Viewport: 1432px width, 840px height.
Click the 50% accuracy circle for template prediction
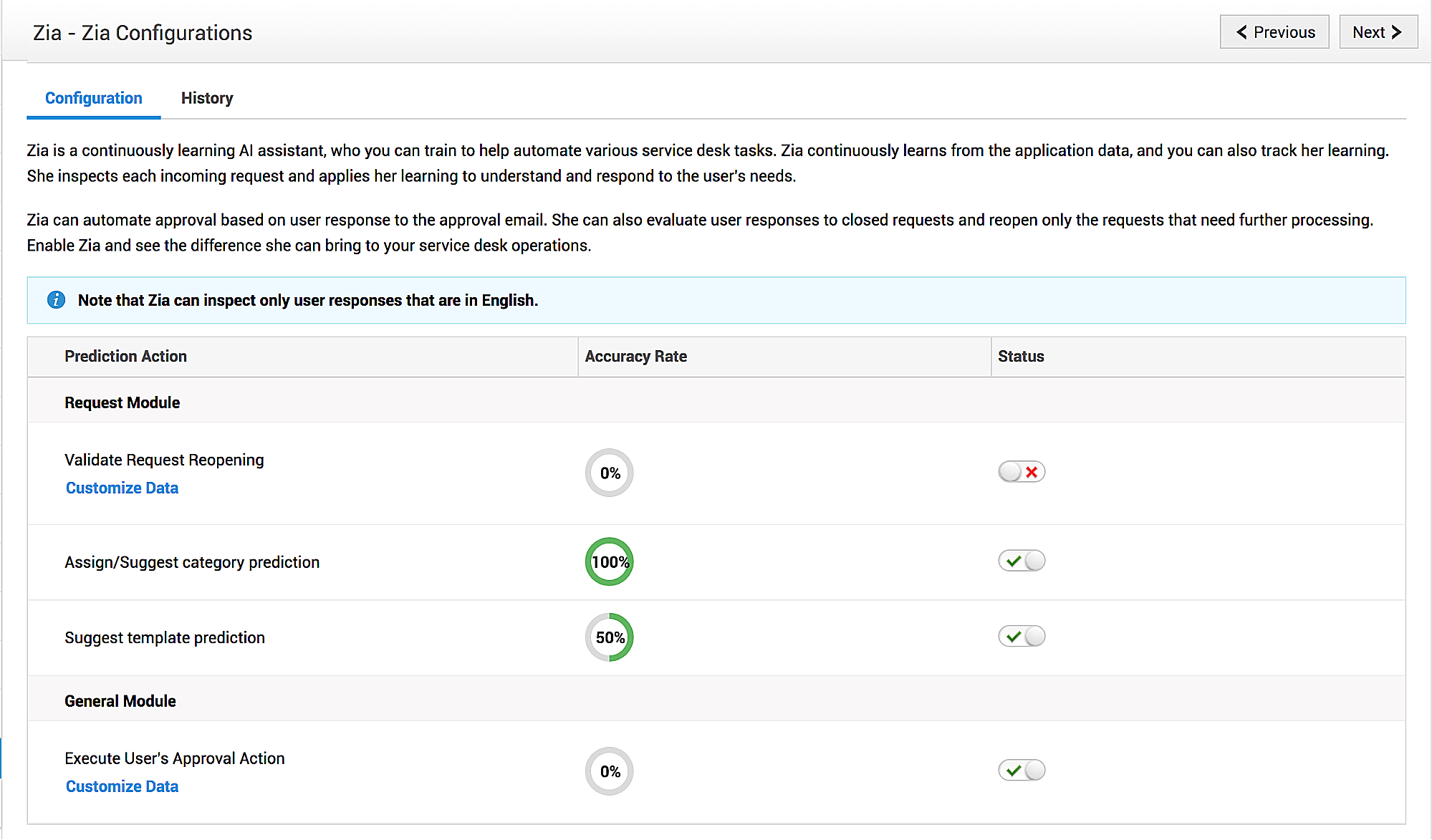click(609, 637)
